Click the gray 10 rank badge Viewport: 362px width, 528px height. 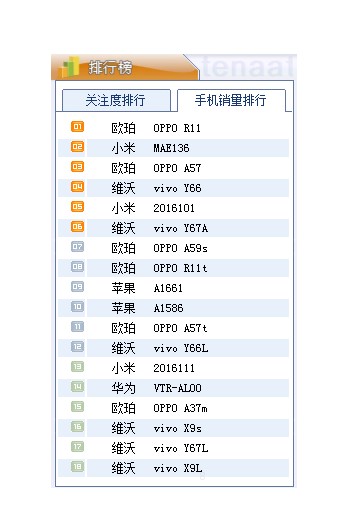coord(77,307)
